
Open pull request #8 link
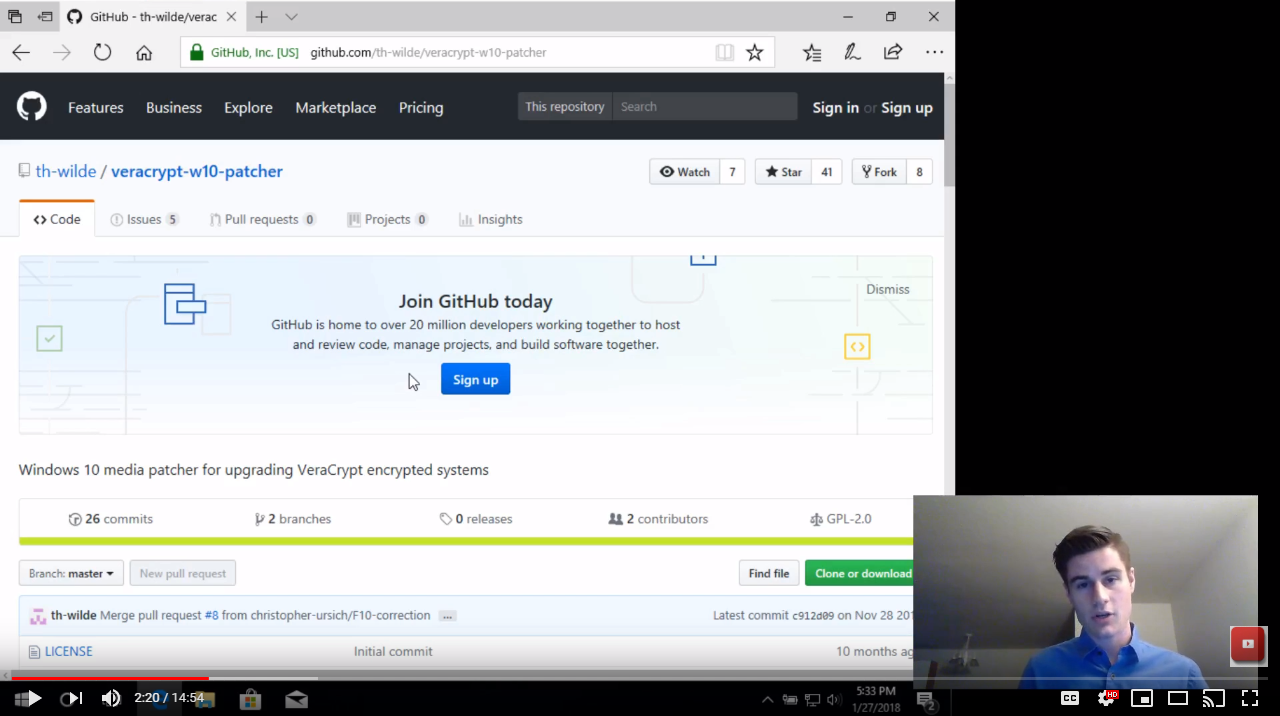(x=211, y=615)
